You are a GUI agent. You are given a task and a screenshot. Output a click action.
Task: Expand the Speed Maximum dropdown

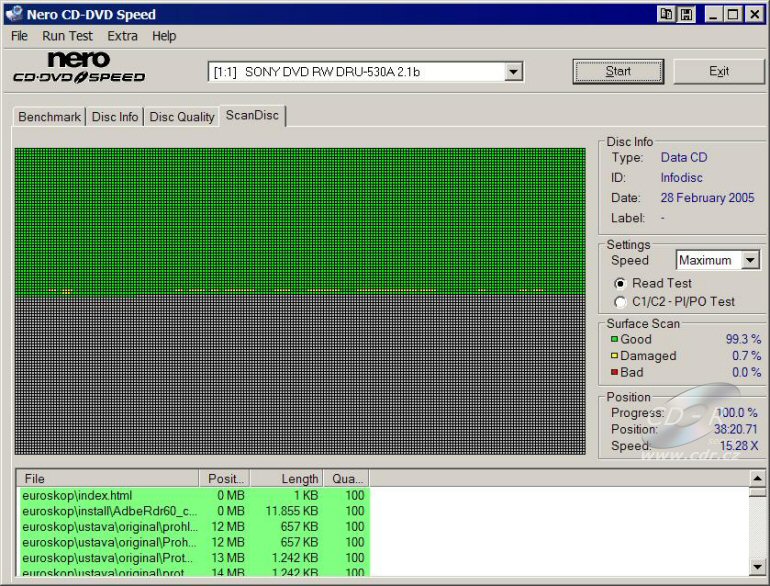(x=750, y=260)
